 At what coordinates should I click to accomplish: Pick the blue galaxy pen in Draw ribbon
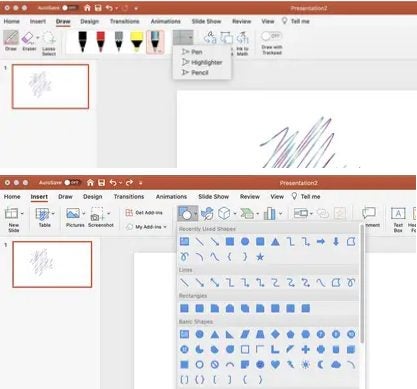coord(155,42)
